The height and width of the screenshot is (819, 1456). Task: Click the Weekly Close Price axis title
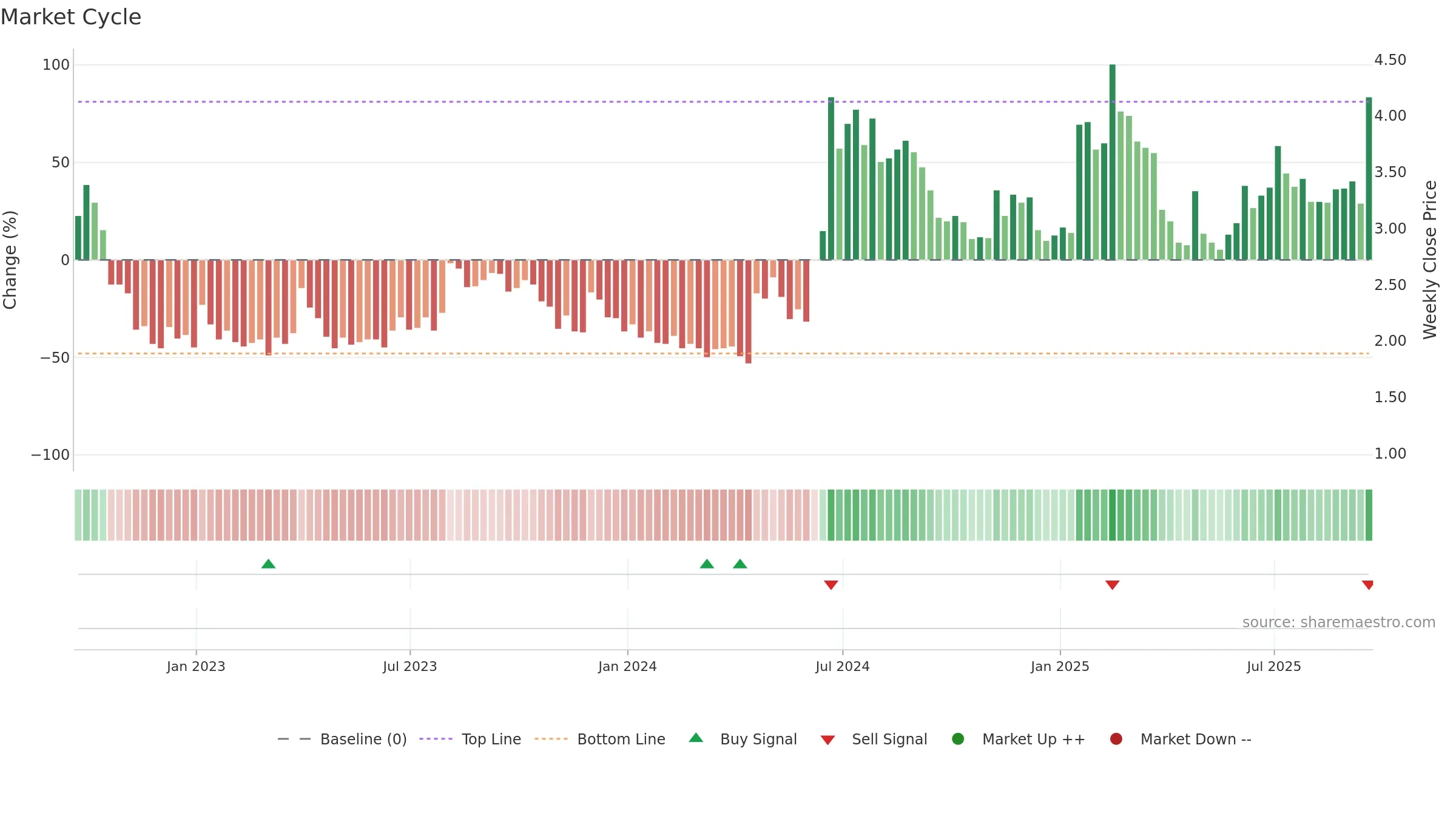tap(1430, 260)
